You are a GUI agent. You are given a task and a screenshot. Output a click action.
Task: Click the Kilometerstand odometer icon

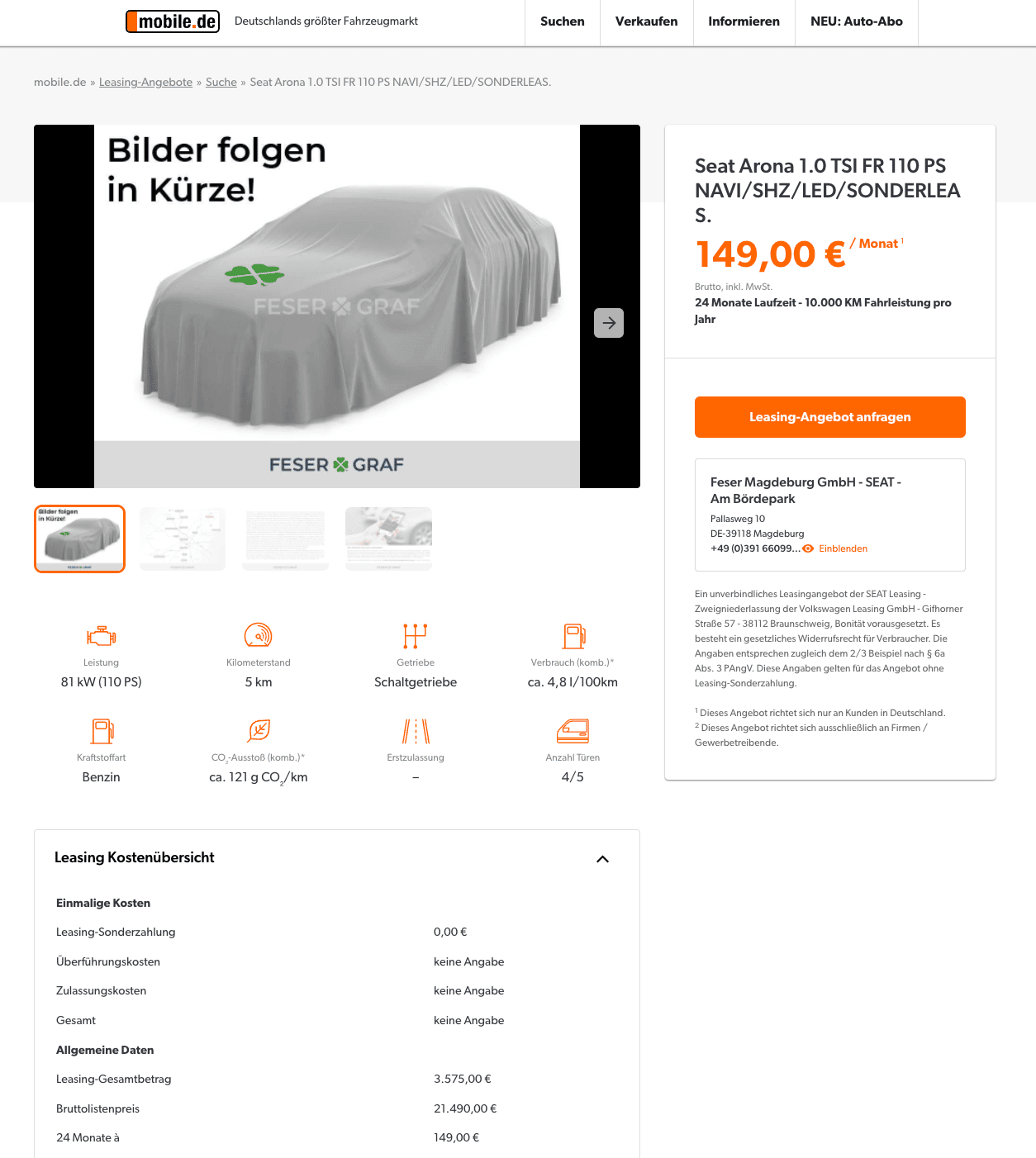pos(259,635)
